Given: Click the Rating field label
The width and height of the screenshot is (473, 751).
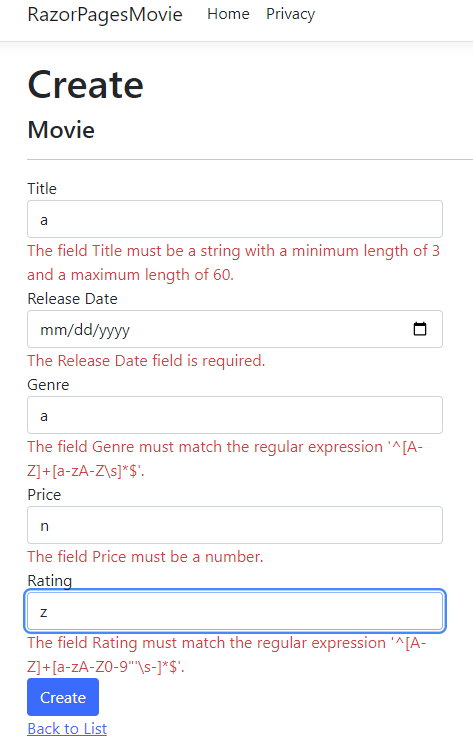Looking at the screenshot, I should [x=49, y=581].
